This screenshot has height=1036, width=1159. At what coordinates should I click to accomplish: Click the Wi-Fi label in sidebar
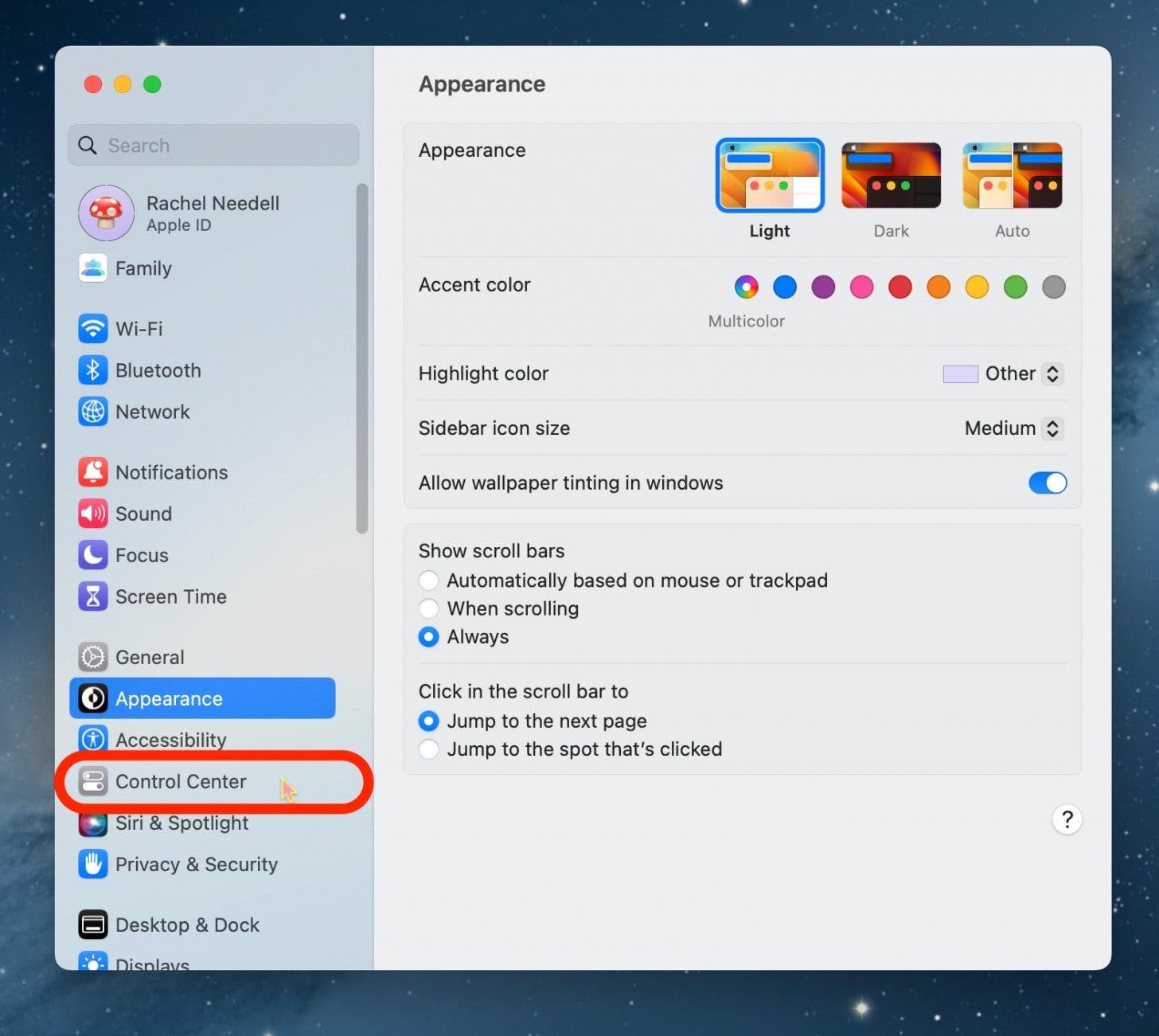[139, 328]
